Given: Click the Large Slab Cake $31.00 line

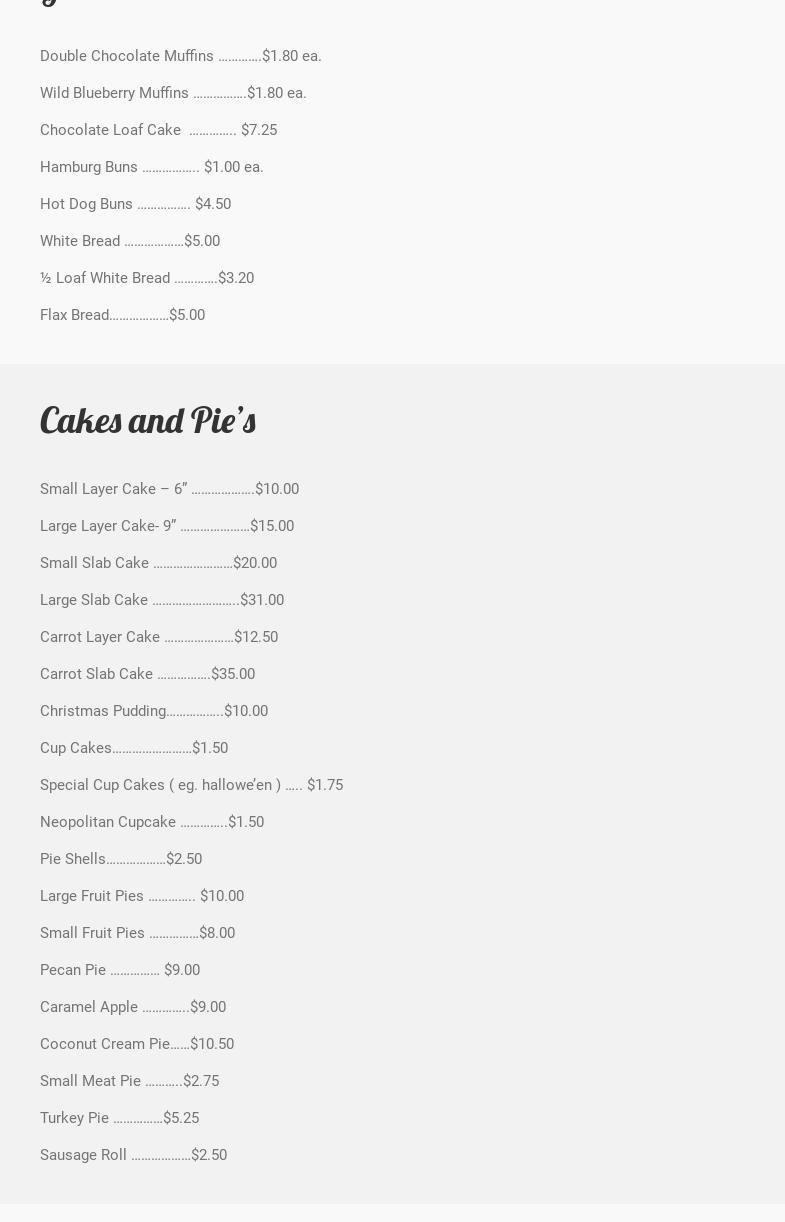Looking at the screenshot, I should (x=162, y=600).
